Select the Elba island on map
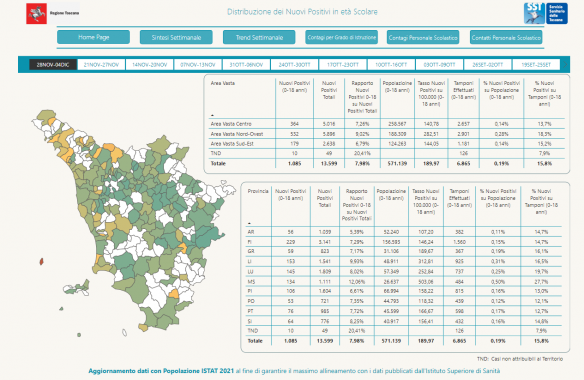Image resolution: width=584 pixels, height=380 pixels. (77, 288)
